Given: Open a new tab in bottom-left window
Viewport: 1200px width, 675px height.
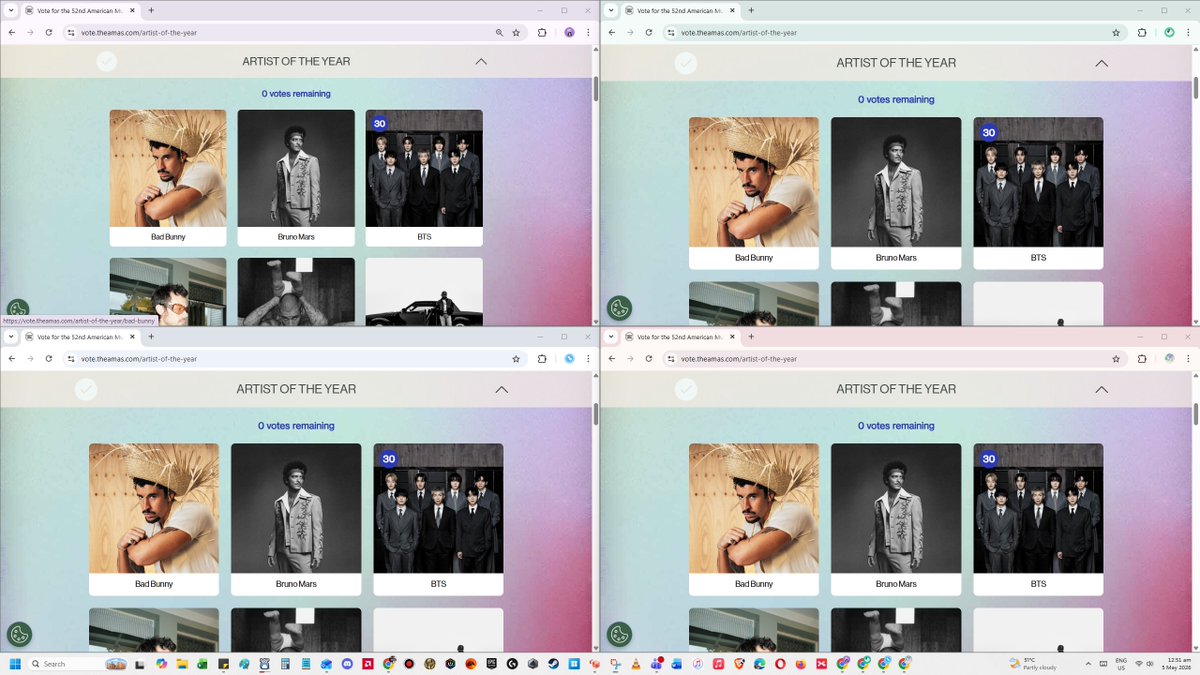Looking at the screenshot, I should (x=151, y=336).
